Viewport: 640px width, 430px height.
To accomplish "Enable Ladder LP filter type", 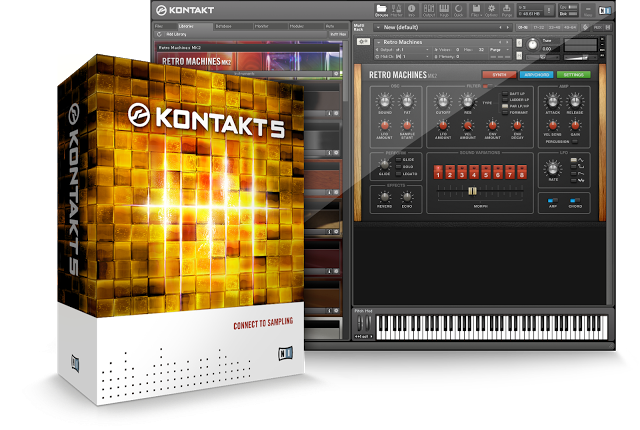I will (x=505, y=100).
